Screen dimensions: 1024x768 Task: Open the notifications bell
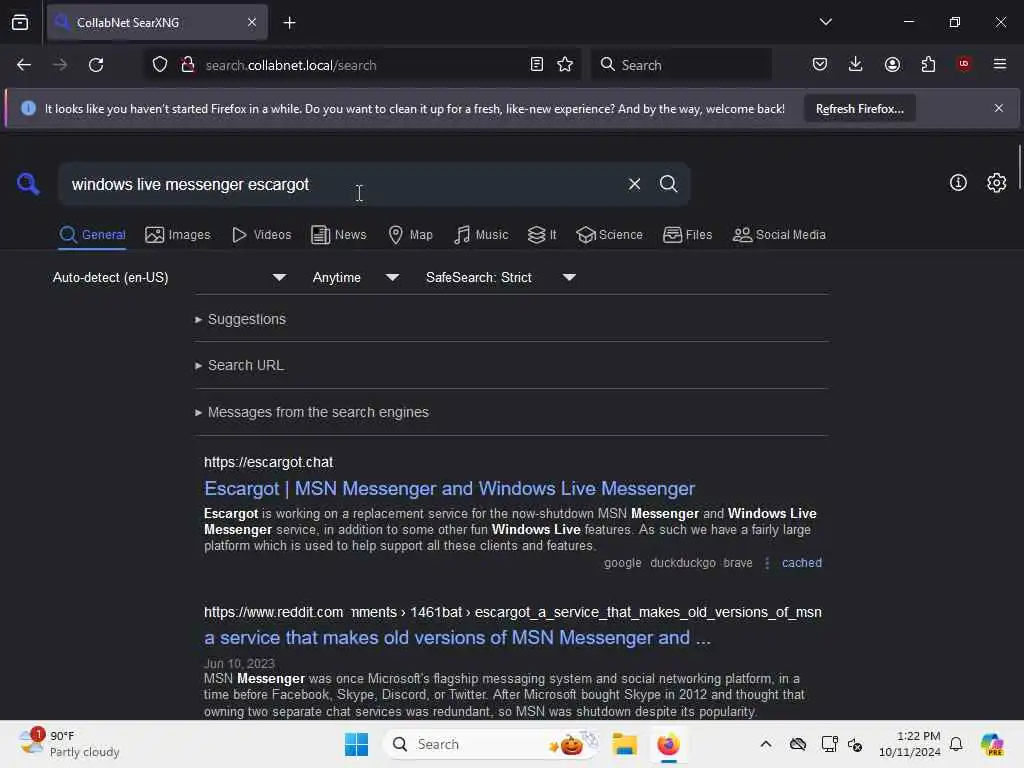[956, 744]
